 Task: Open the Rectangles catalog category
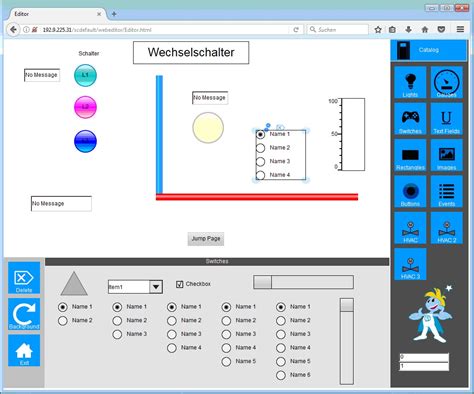[x=410, y=155]
